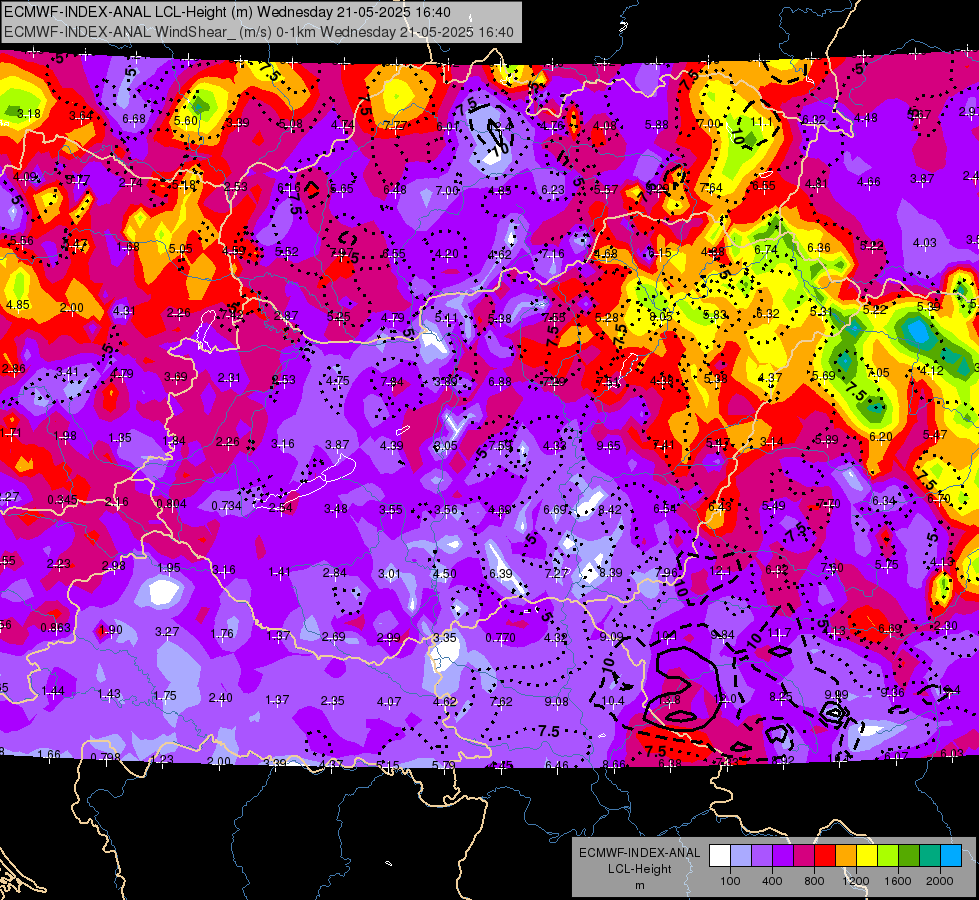This screenshot has width=979, height=900.
Task: Pick the dark green legend swatch
Action: pos(908,856)
